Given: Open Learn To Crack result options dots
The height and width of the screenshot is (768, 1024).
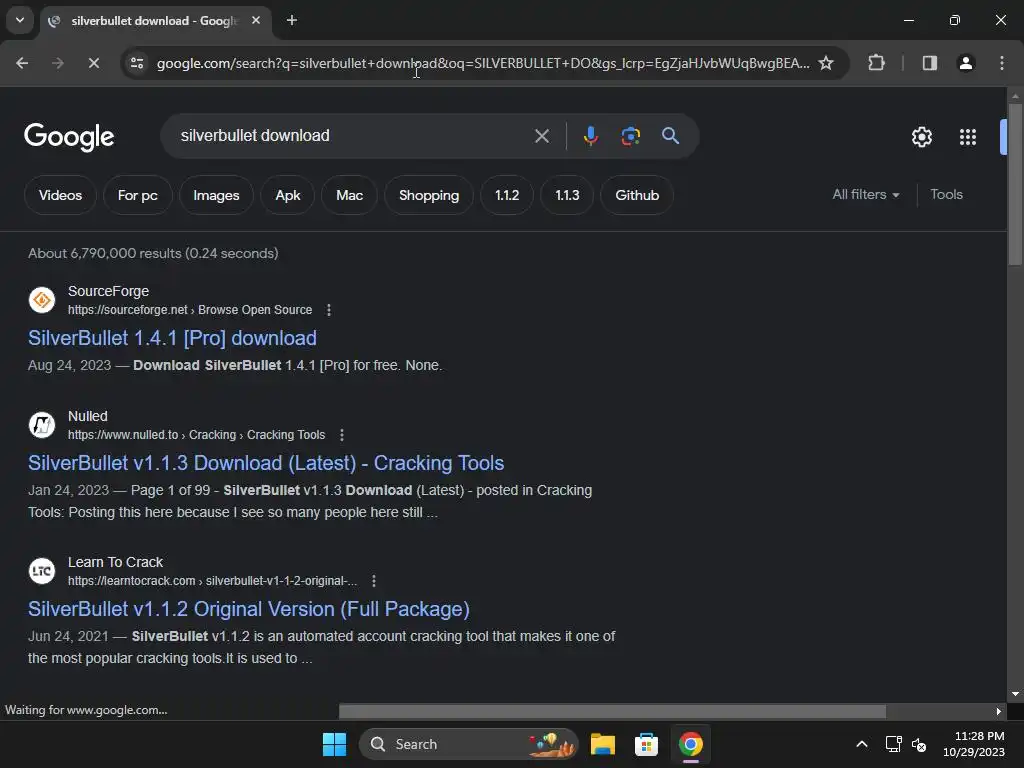Looking at the screenshot, I should coord(374,581).
